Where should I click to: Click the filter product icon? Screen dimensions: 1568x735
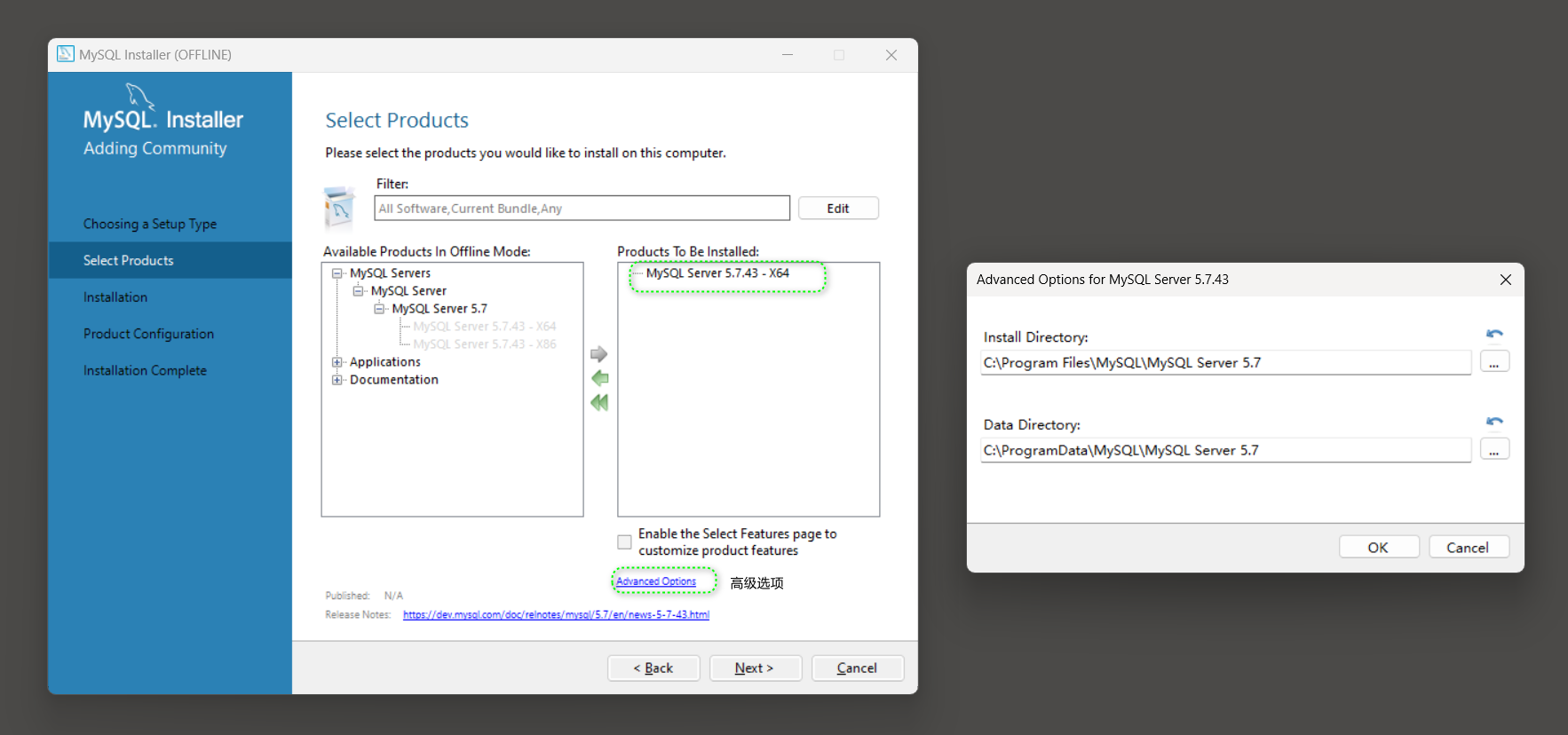pyautogui.click(x=340, y=208)
